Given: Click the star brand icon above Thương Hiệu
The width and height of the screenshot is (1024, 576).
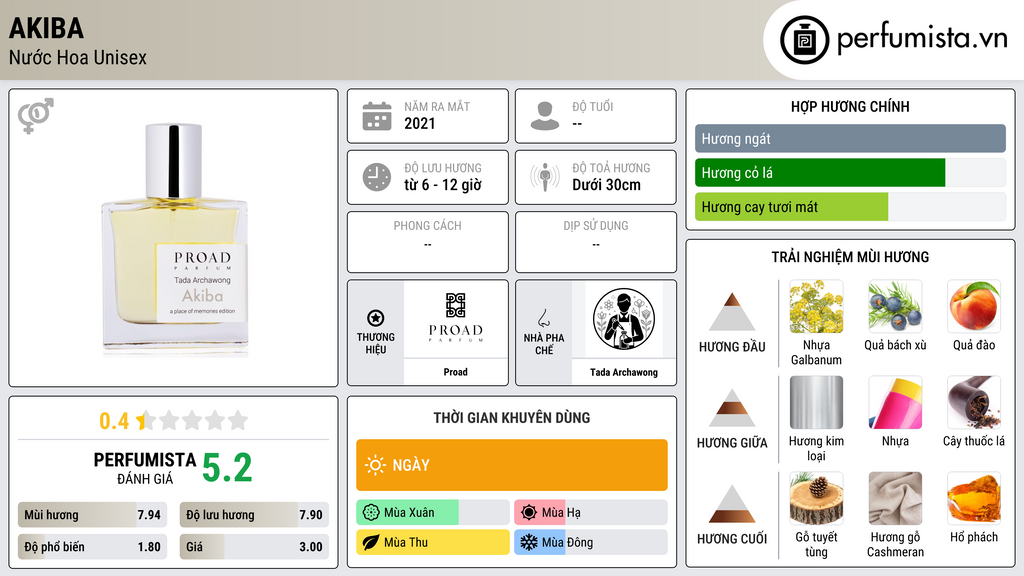Looking at the screenshot, I should (x=376, y=318).
